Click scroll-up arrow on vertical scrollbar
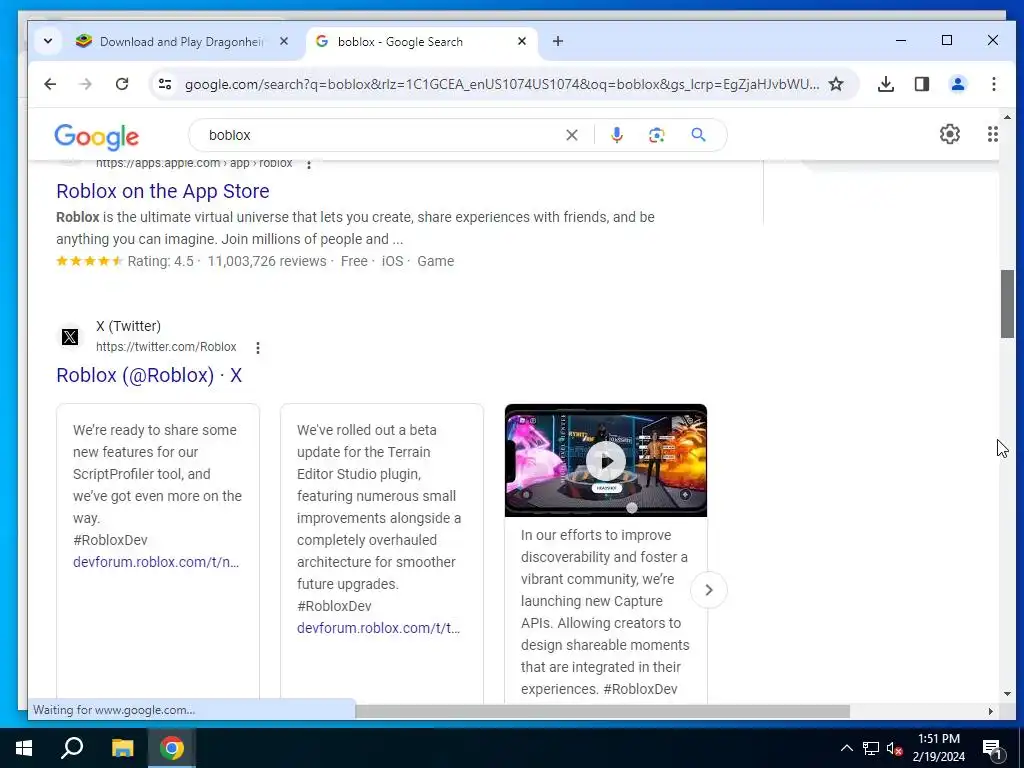This screenshot has height=768, width=1024. 1007,118
